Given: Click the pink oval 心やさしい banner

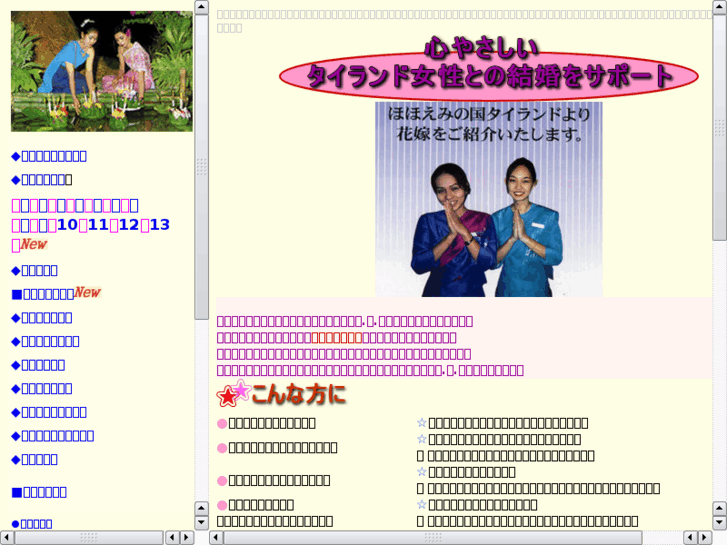Looking at the screenshot, I should point(488,68).
